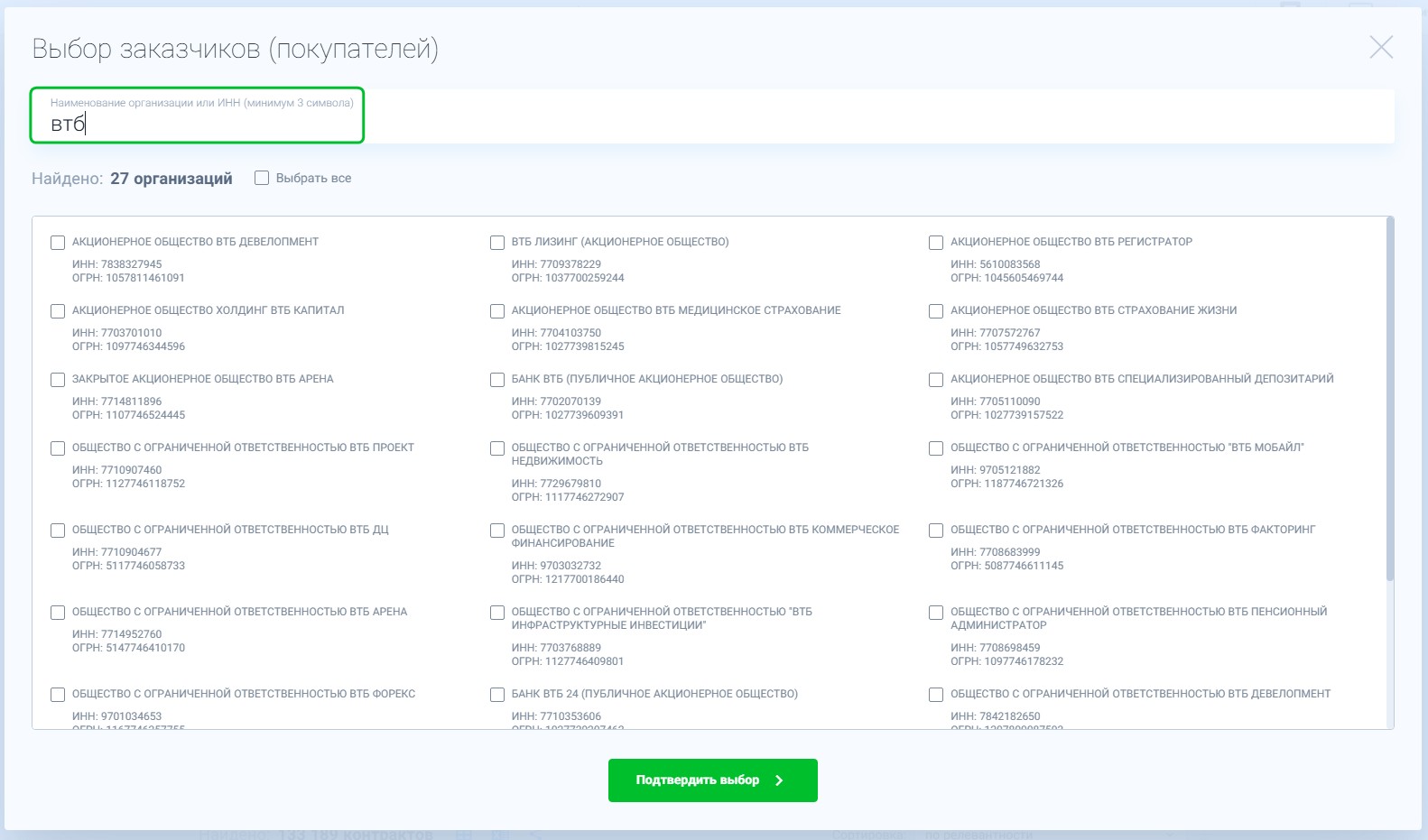Click INN value 7704103750
Screen dimensions: 1428x840
570,333
